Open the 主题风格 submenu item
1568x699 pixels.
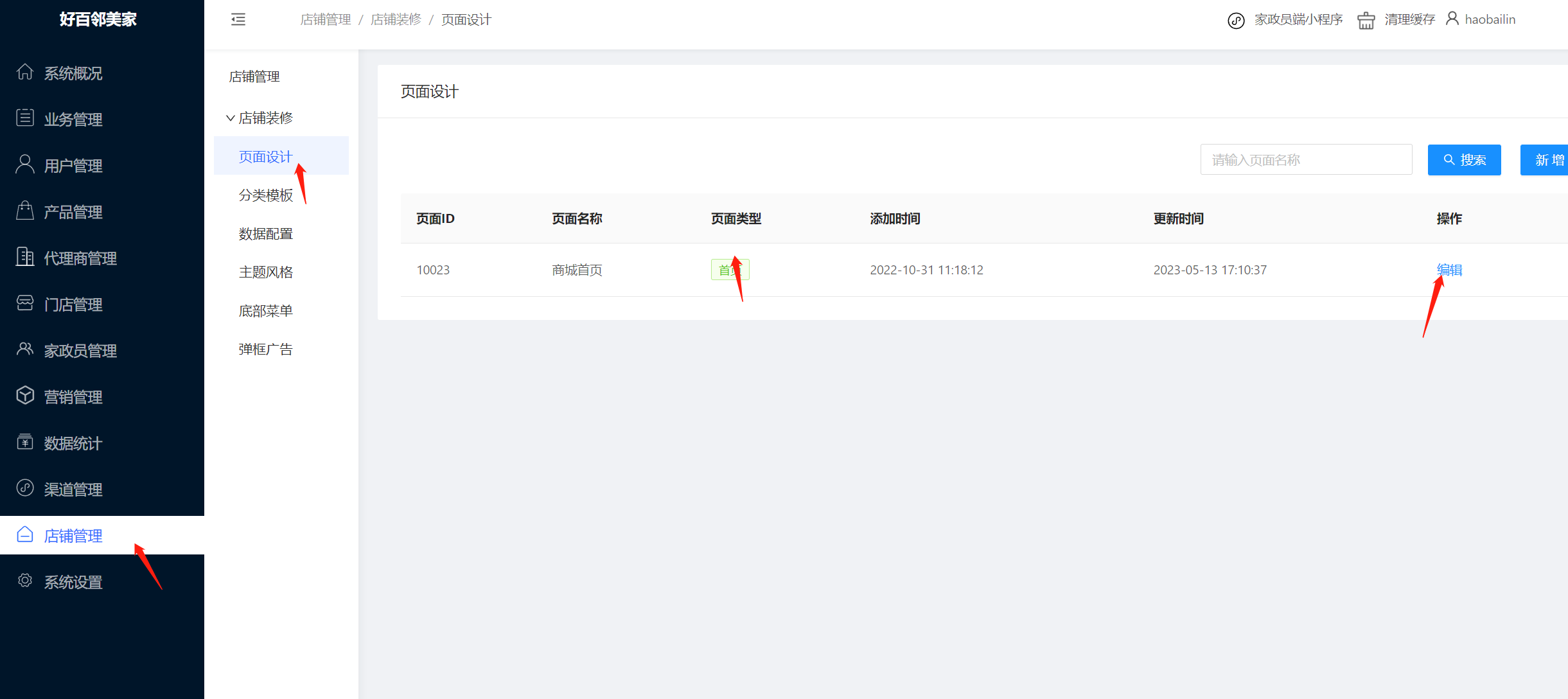[x=266, y=272]
